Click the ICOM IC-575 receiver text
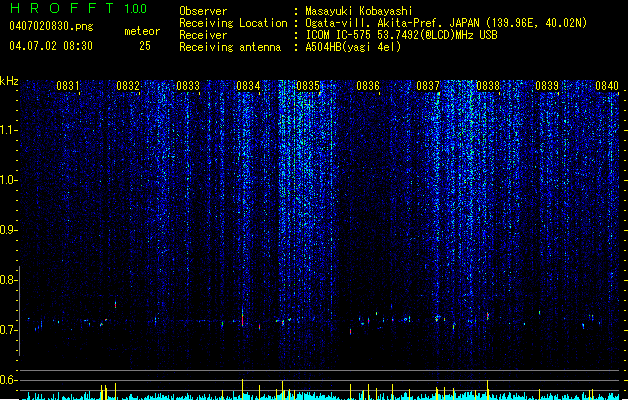 click(401, 35)
